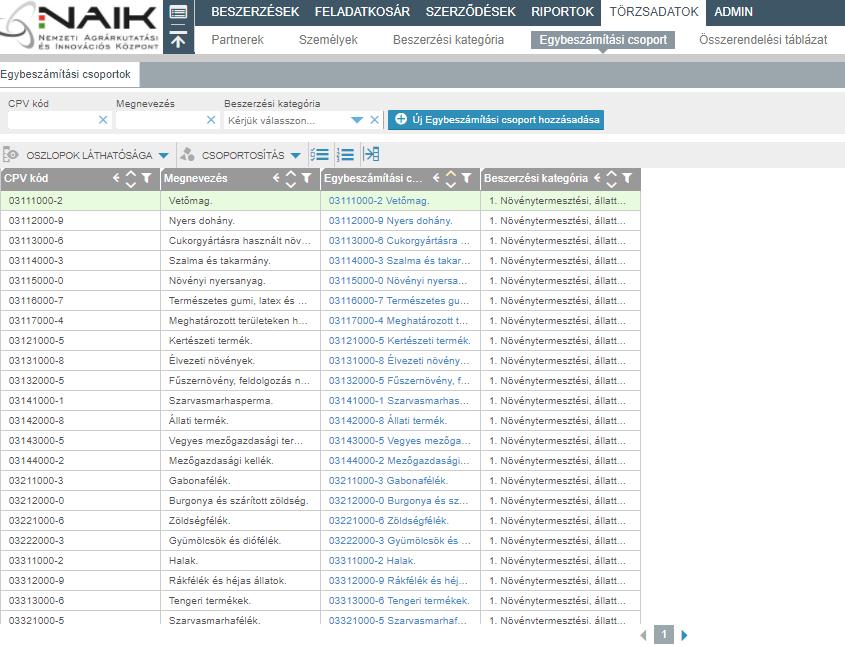The width and height of the screenshot is (845, 647).
Task: Go to next page arrow
Action: (x=684, y=635)
